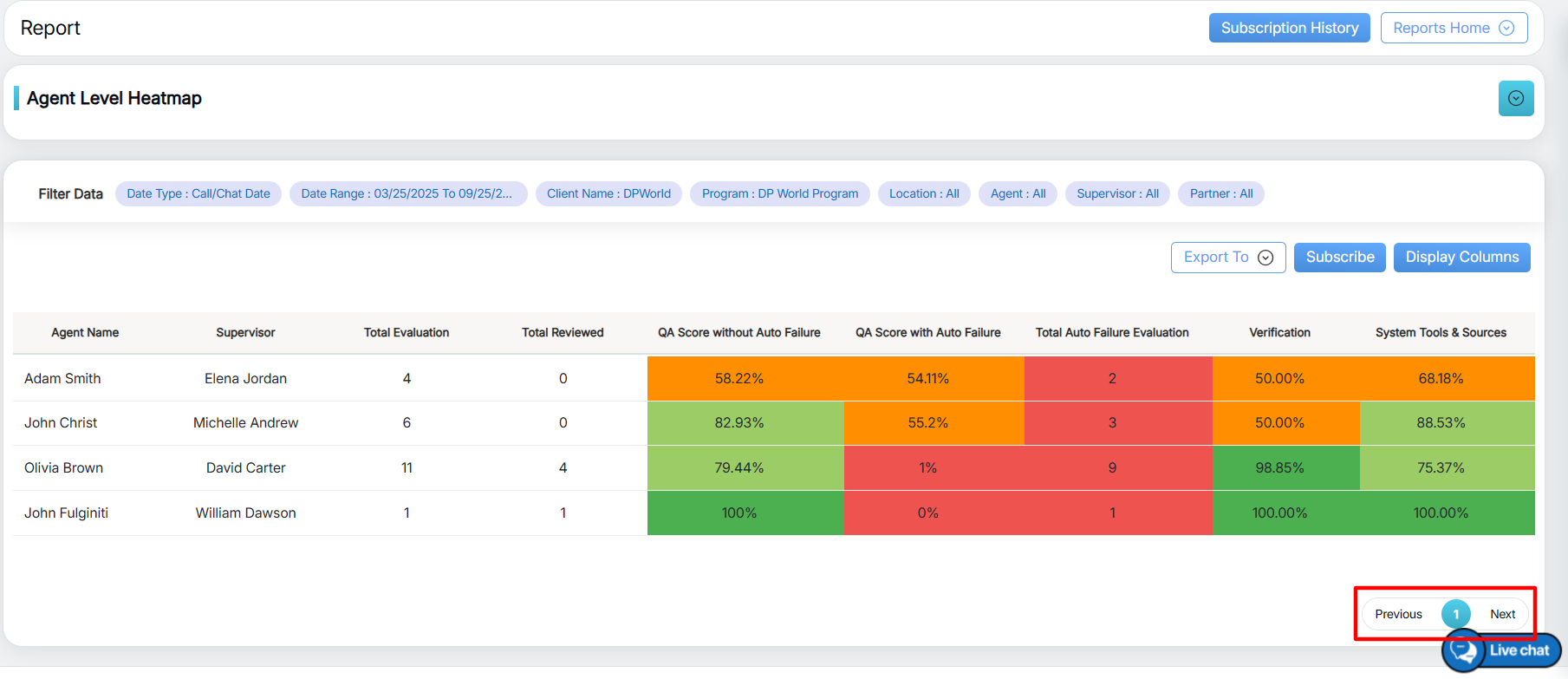Click the Client Name DPWorld filter chip
Screen dimensions: 1568x679
[608, 193]
